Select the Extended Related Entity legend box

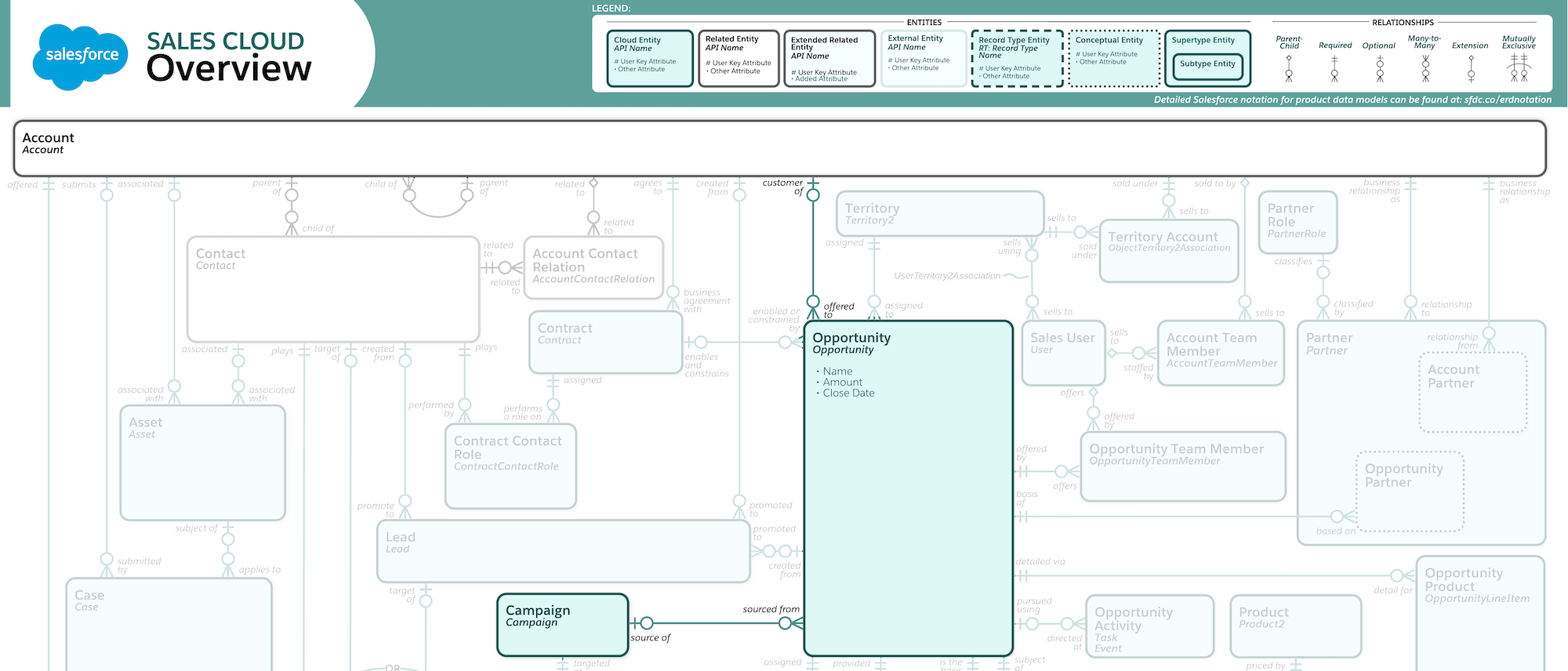pos(829,58)
